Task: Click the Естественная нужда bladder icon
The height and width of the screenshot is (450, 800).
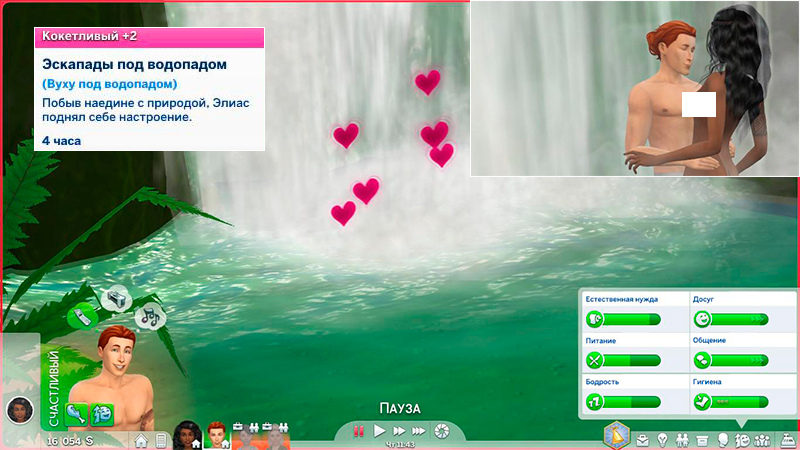Action: click(x=594, y=319)
